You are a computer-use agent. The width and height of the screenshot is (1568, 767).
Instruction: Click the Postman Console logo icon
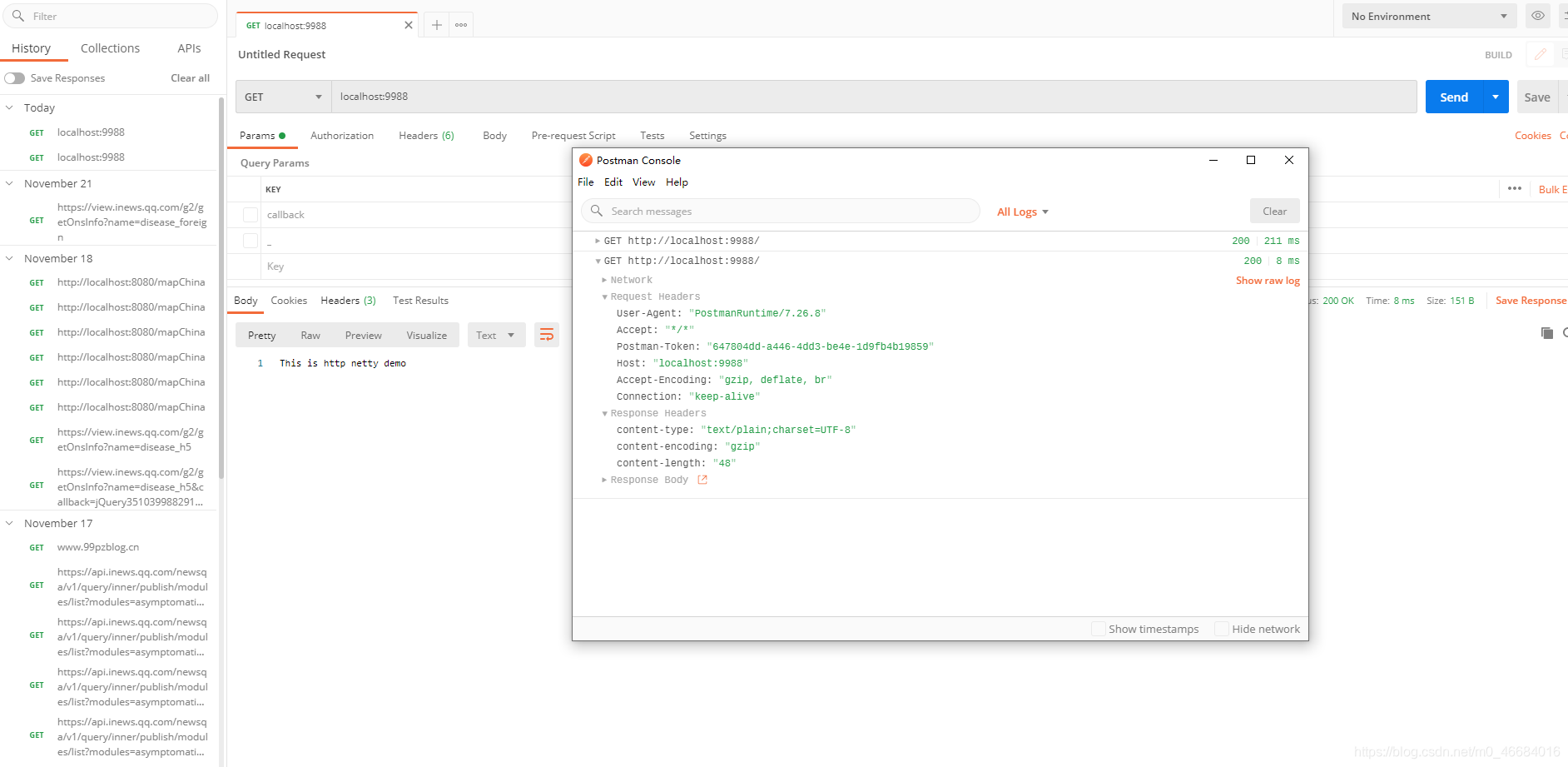tap(586, 160)
